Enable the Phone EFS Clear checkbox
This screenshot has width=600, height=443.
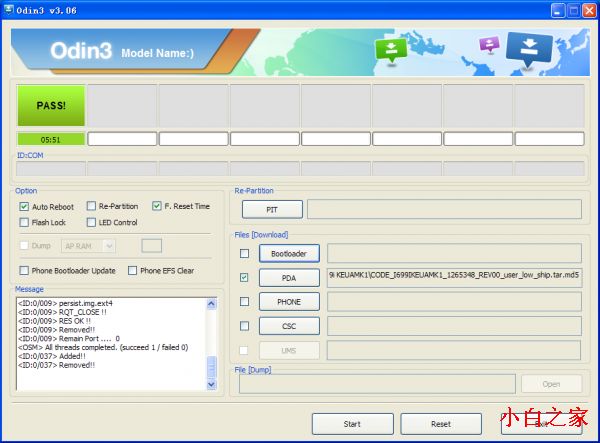click(132, 270)
